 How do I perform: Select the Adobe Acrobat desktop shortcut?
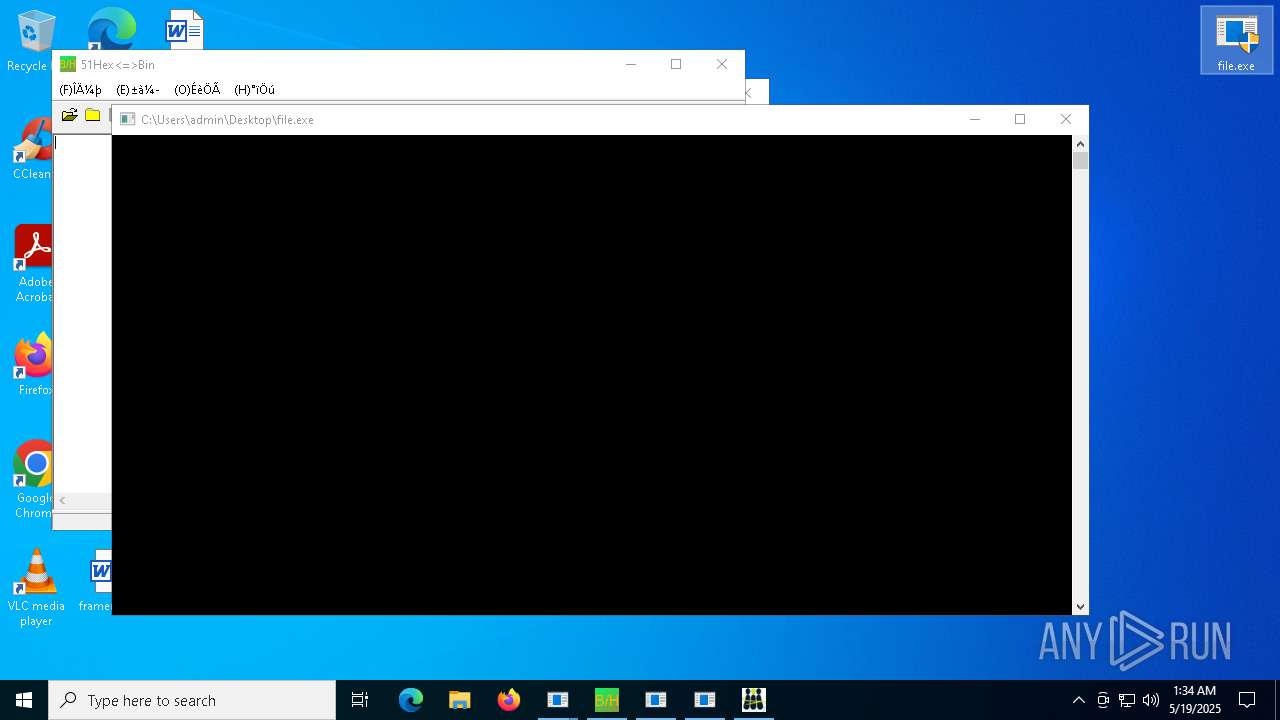pyautogui.click(x=33, y=263)
